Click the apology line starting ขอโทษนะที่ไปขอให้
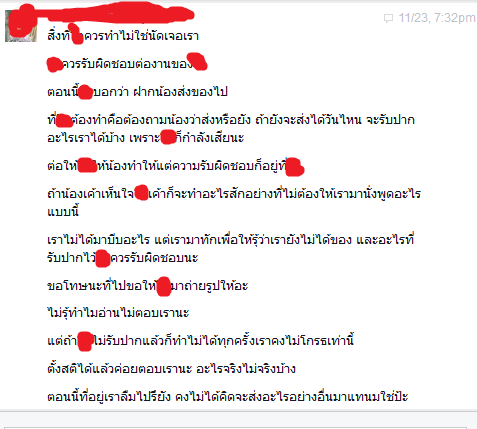Viewport: 477px width, 429px height. (148, 286)
